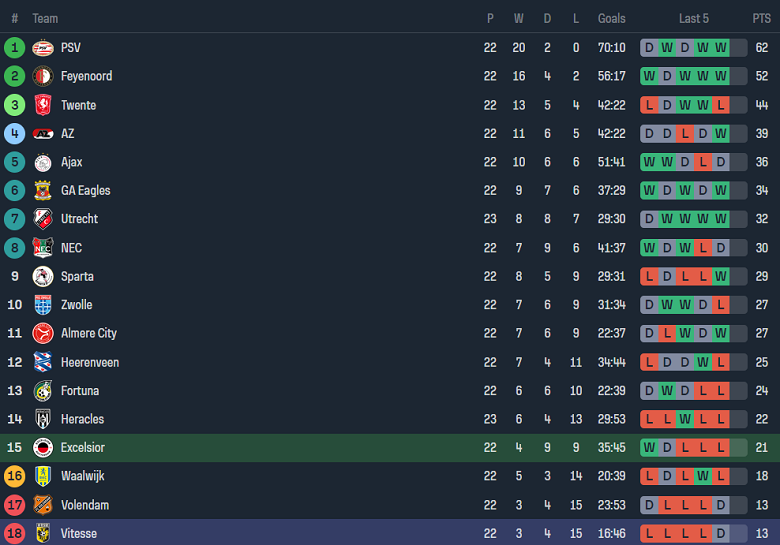The image size is (780, 545).
Task: Click the Ajax club crest icon
Action: click(42, 162)
